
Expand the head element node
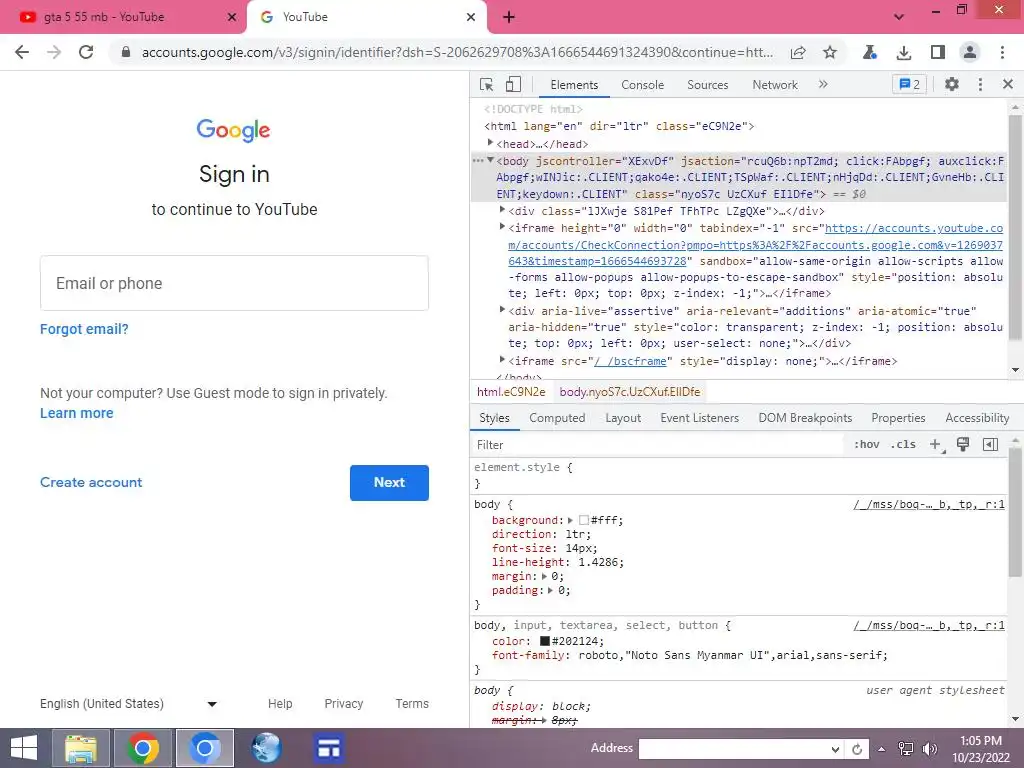490,143
